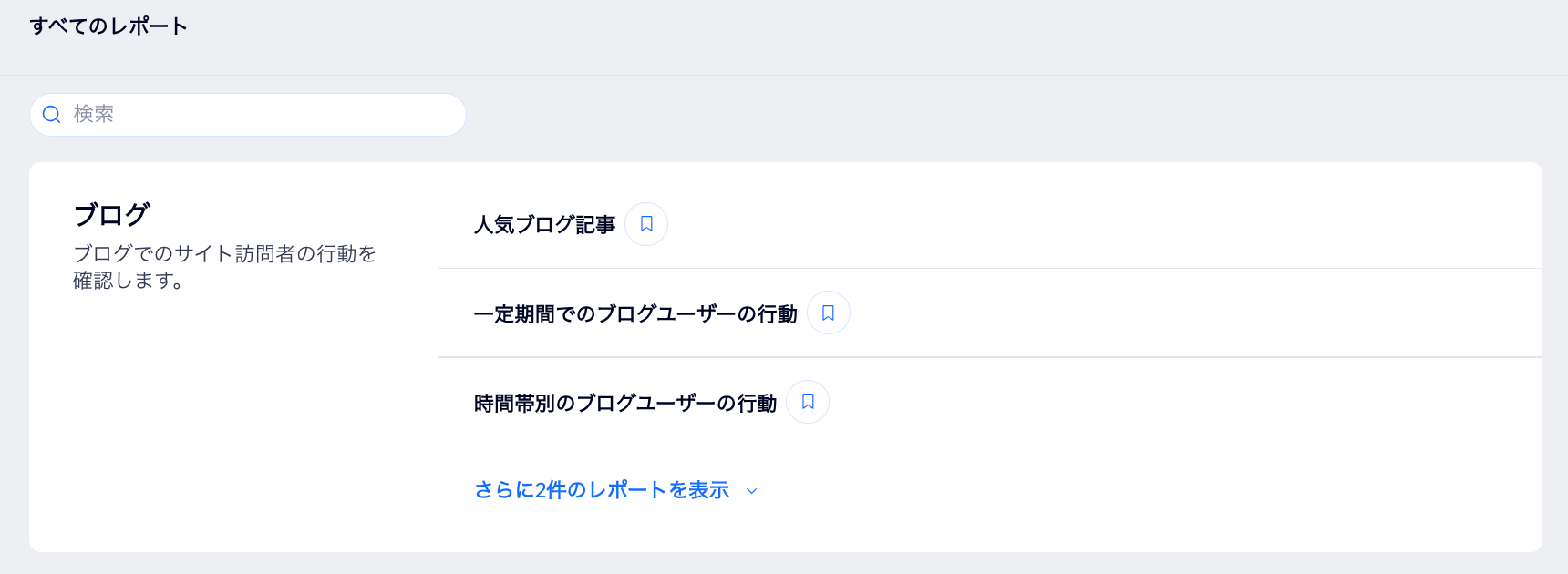Open the 時間帯別のブログユーザーの行動 report
This screenshot has width=1568, height=574.
pyautogui.click(x=624, y=402)
